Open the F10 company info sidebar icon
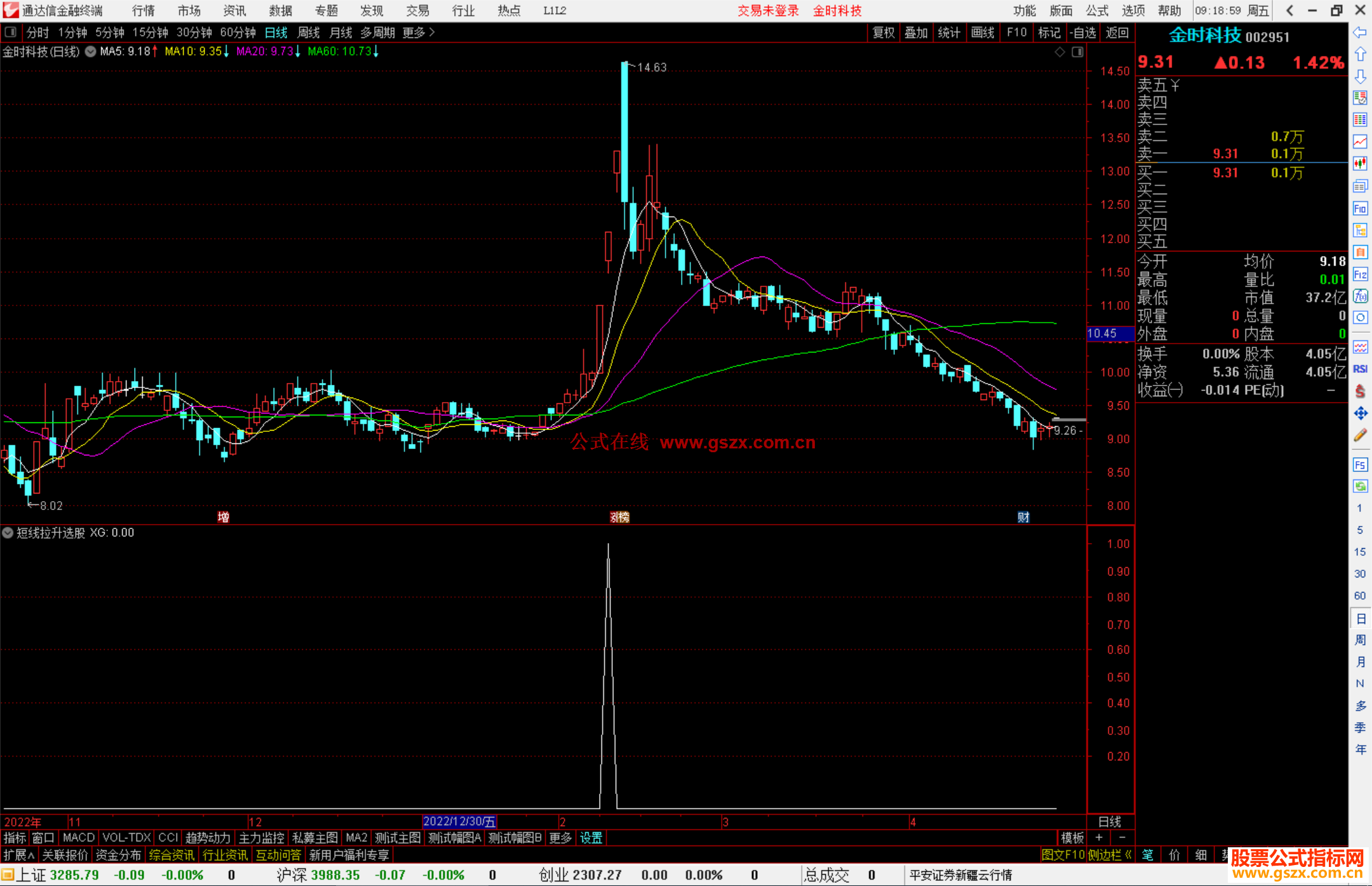The image size is (1372, 886). (1360, 208)
